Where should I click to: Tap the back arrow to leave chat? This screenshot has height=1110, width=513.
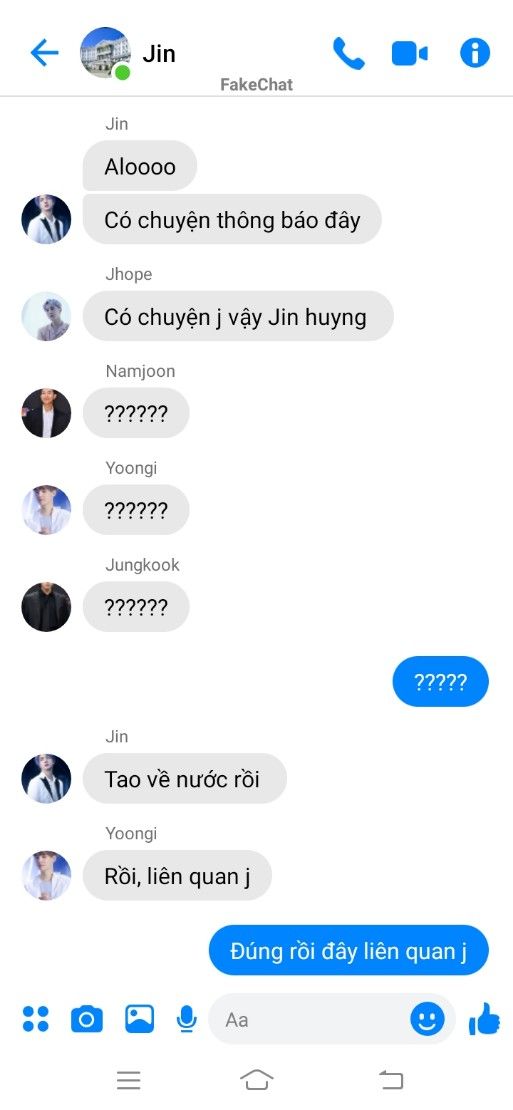[44, 53]
